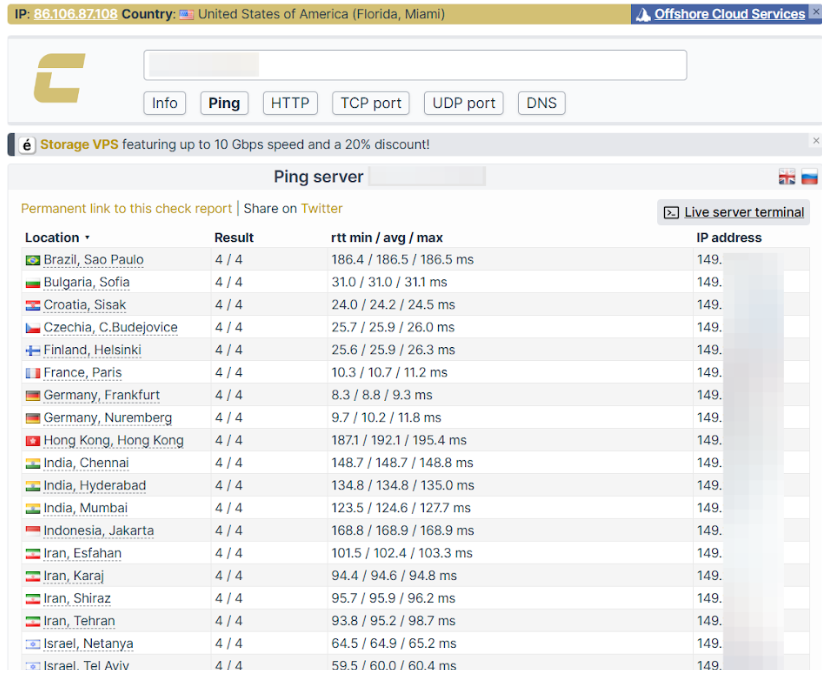Click the Iran, Karaj location link
The height and width of the screenshot is (677, 822).
pyautogui.click(x=74, y=576)
